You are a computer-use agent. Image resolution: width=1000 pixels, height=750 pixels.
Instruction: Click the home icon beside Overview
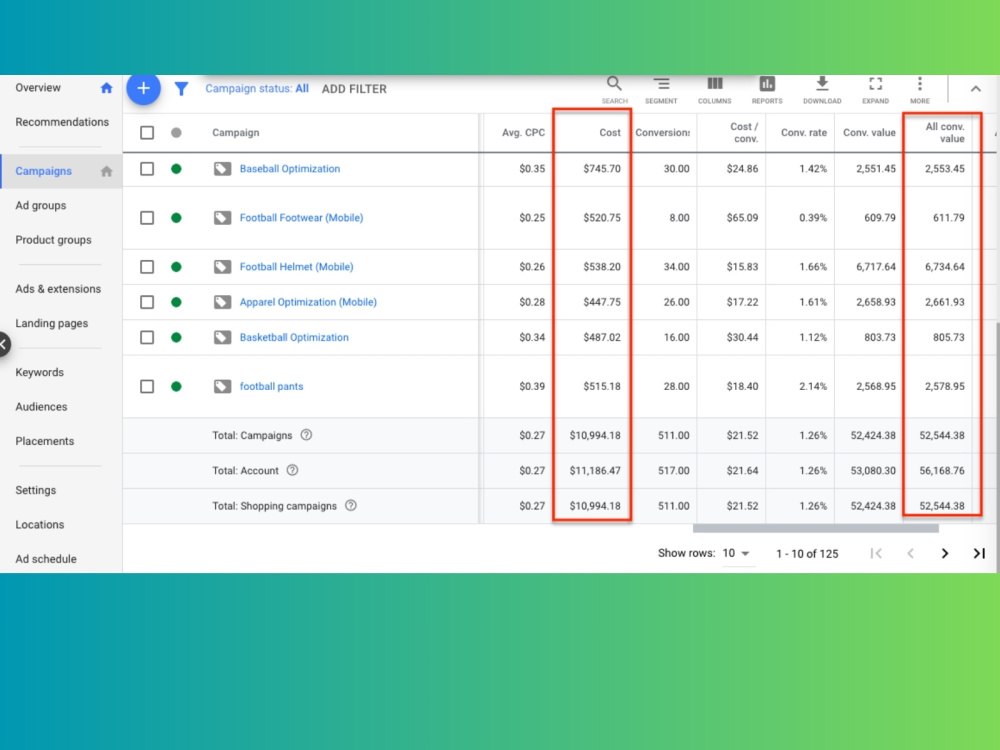tap(107, 88)
